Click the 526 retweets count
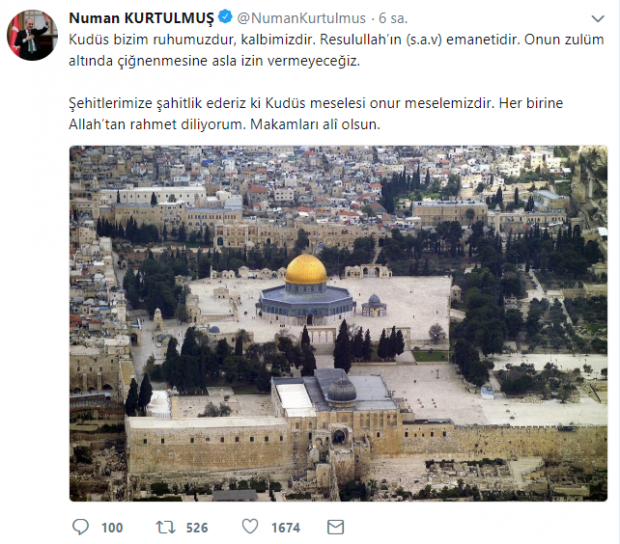Screen dimensions: 620x544 (197, 528)
